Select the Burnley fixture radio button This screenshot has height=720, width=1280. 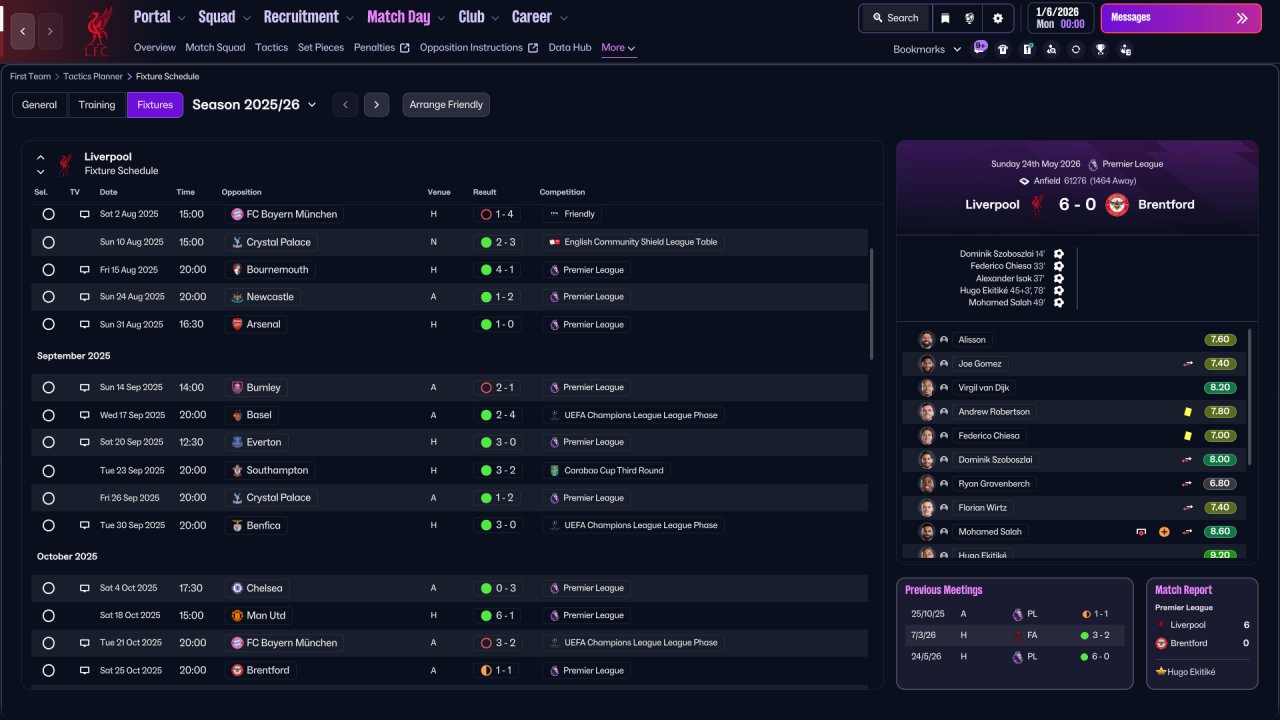(48, 387)
